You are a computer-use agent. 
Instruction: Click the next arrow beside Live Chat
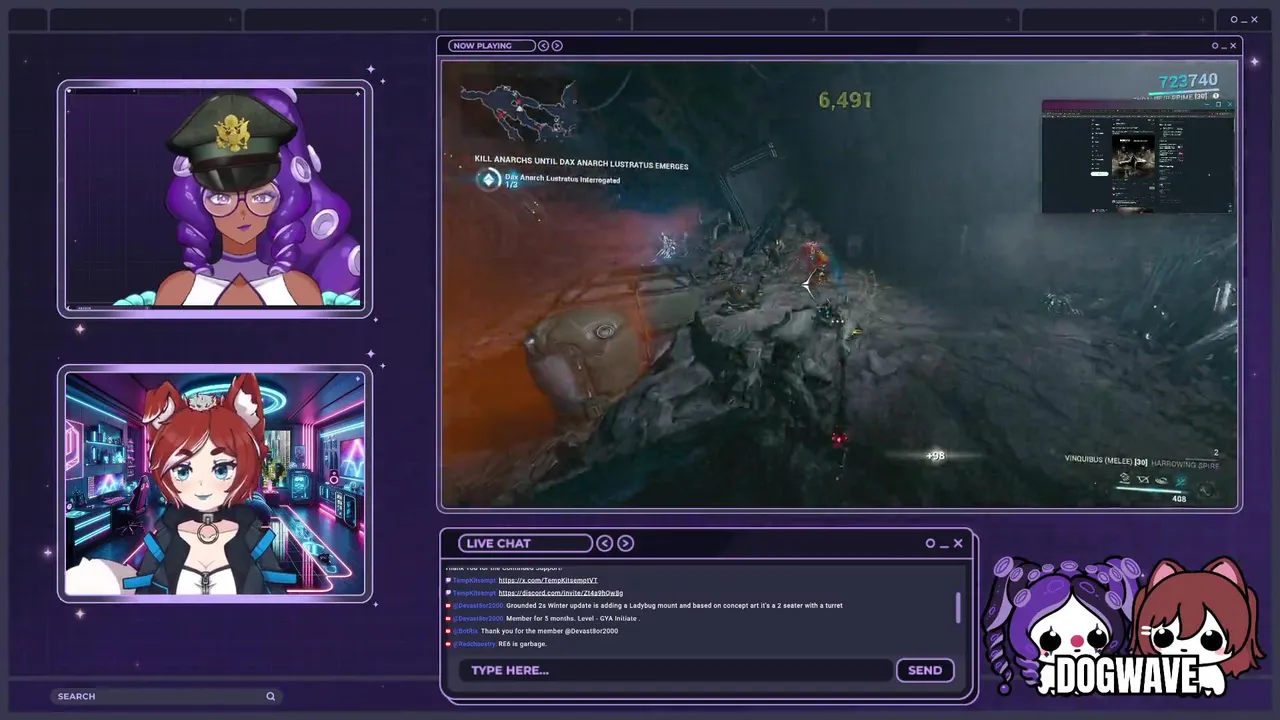[625, 543]
